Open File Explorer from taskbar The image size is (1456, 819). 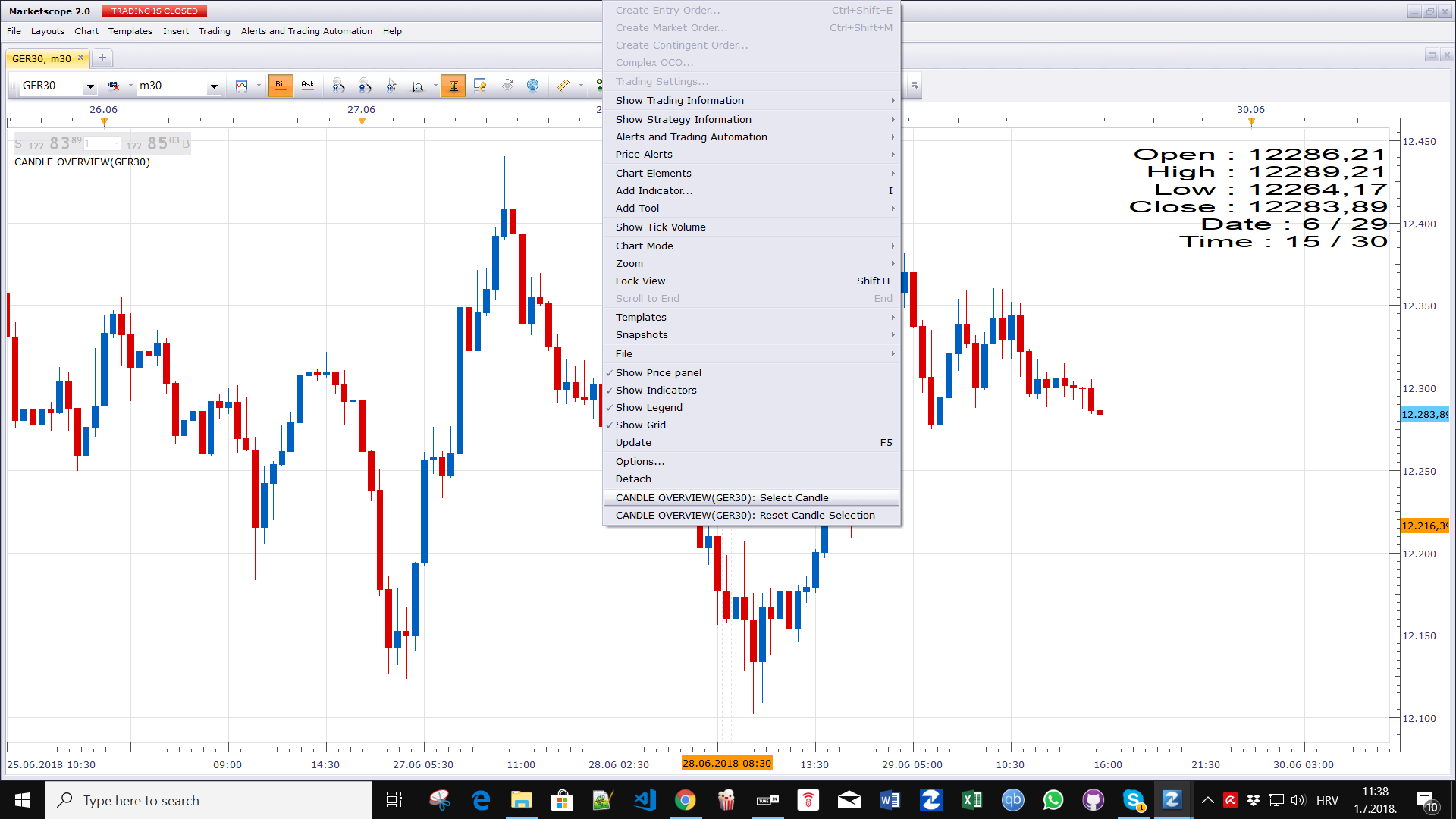pyautogui.click(x=522, y=800)
